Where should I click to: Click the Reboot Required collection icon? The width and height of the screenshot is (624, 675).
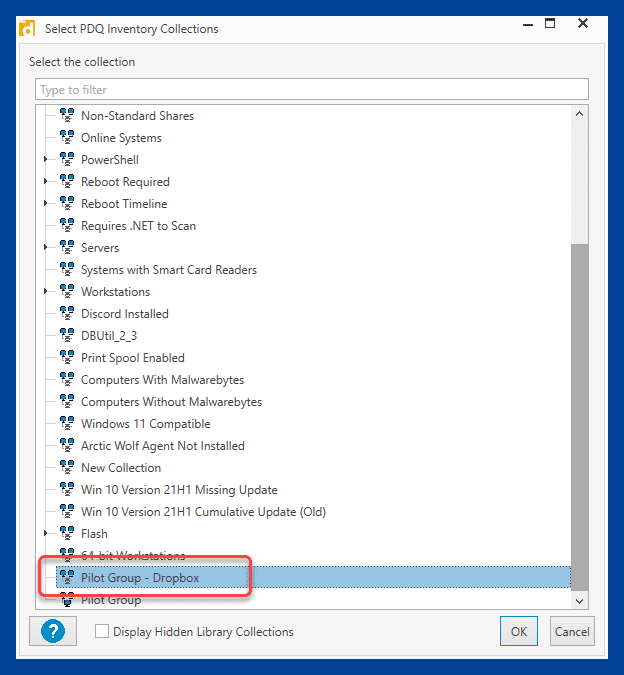tap(67, 181)
